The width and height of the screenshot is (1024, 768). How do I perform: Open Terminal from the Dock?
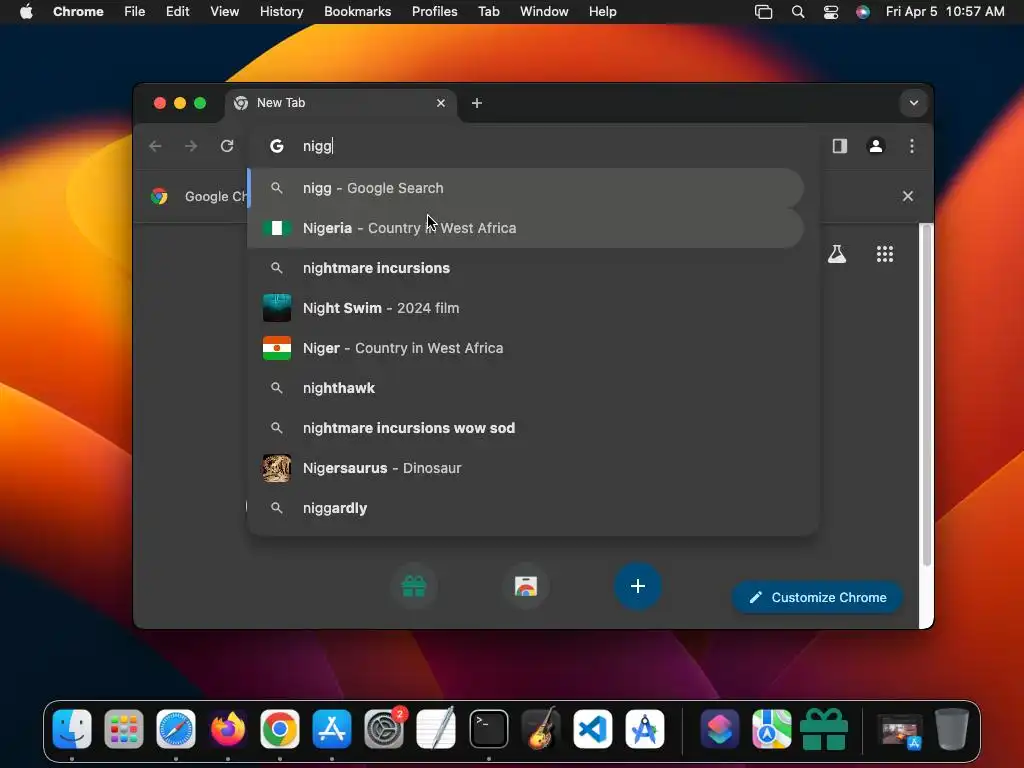pos(488,729)
